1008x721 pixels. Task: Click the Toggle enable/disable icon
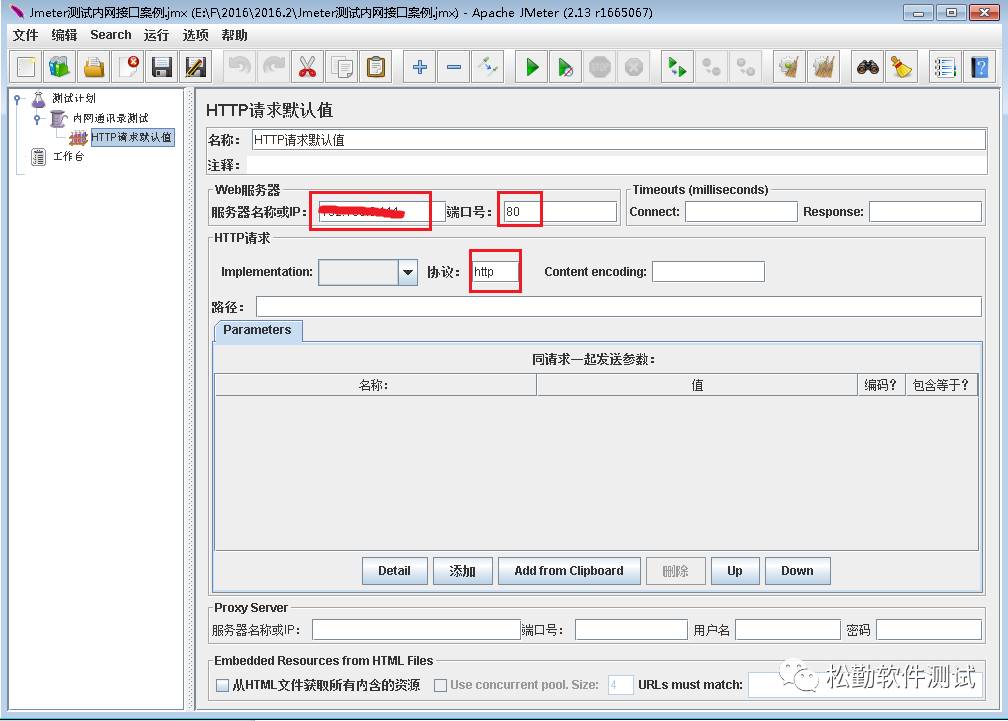coord(487,67)
